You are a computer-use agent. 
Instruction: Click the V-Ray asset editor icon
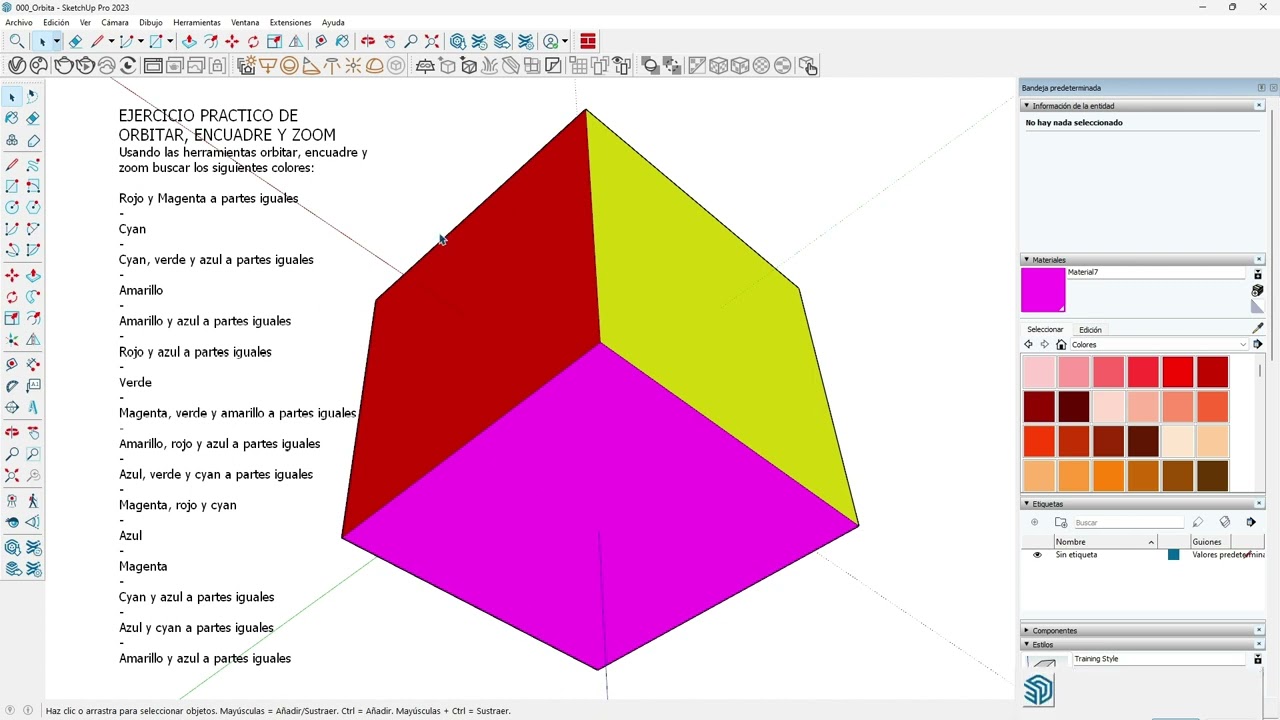pyautogui.click(x=17, y=66)
